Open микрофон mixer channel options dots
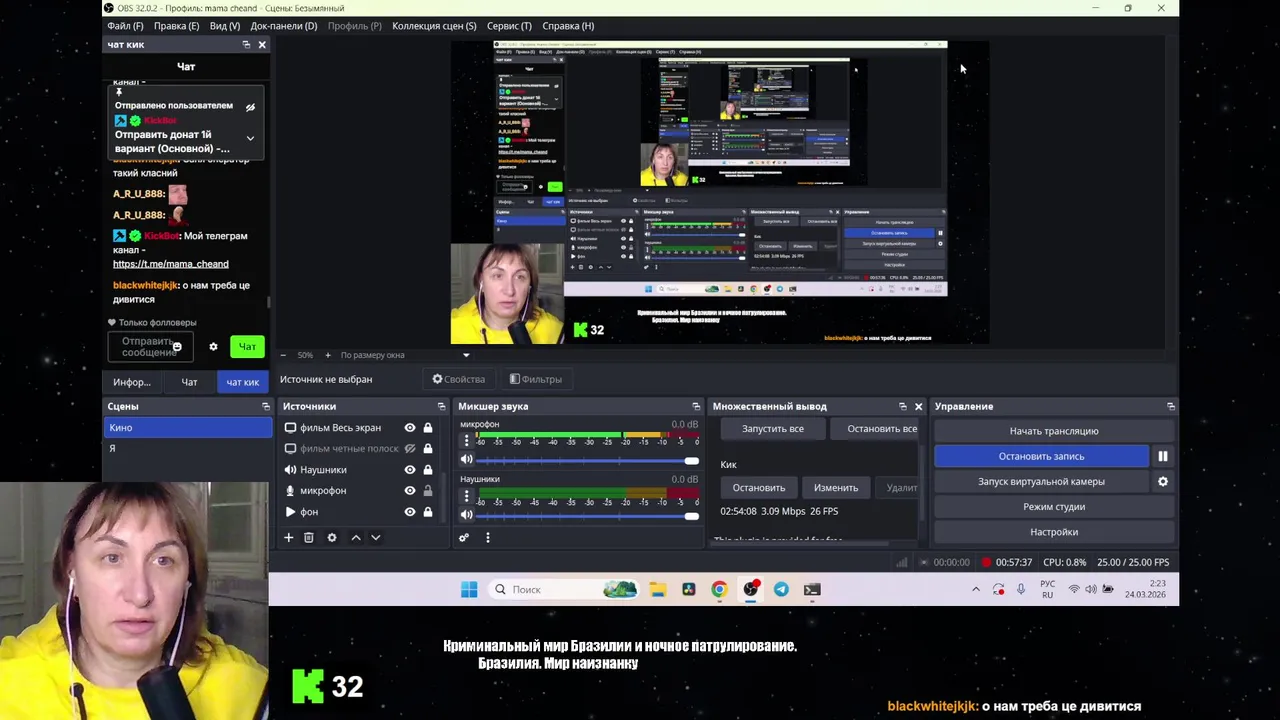This screenshot has width=1280, height=720. coord(466,441)
